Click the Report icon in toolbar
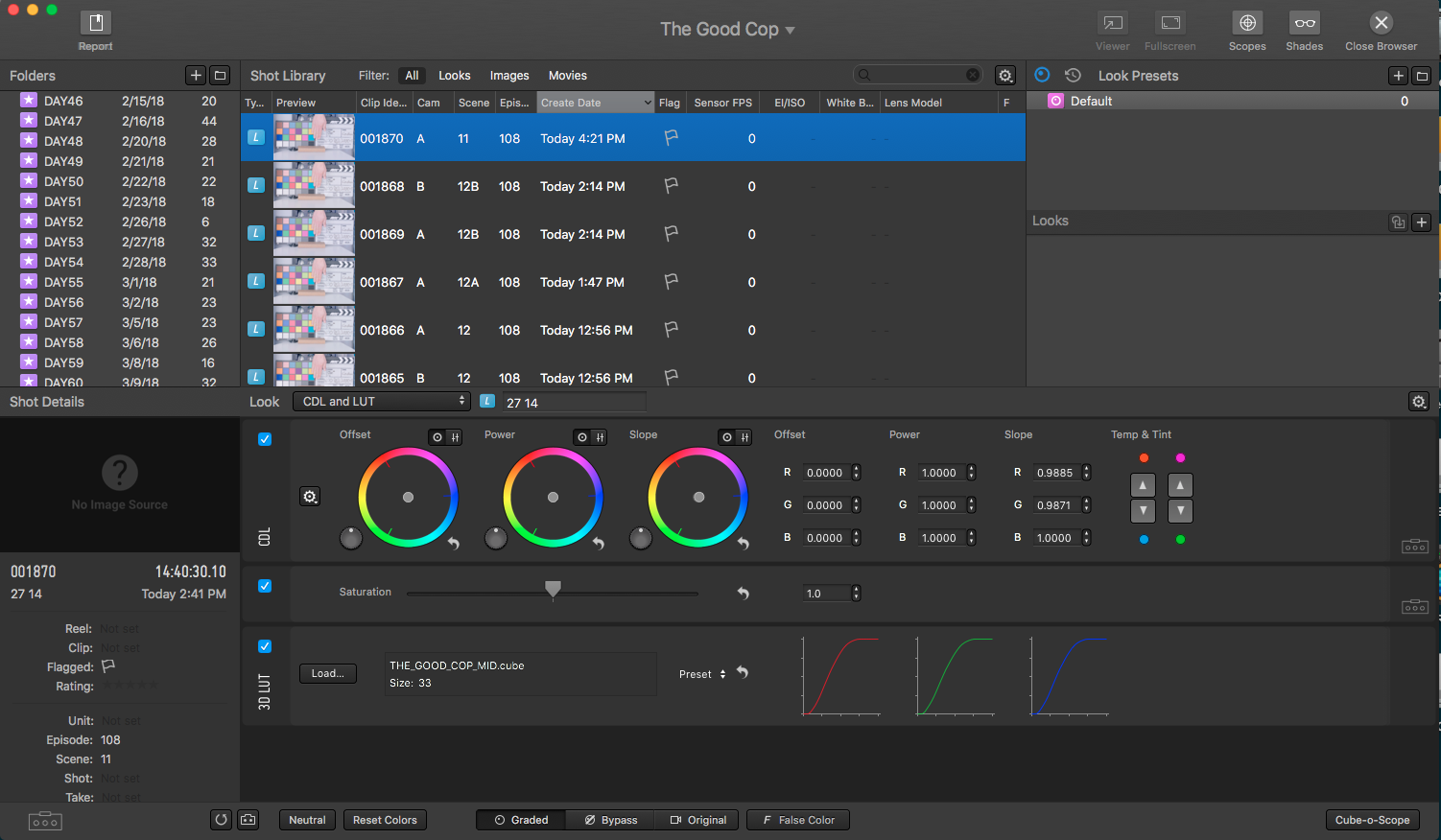 pos(95,23)
